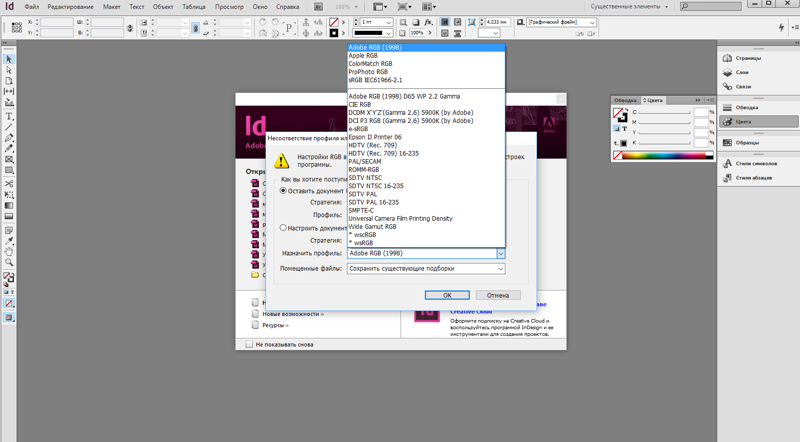
Task: Open 'Новые возможности' link in the welcome screen
Action: 293,314
